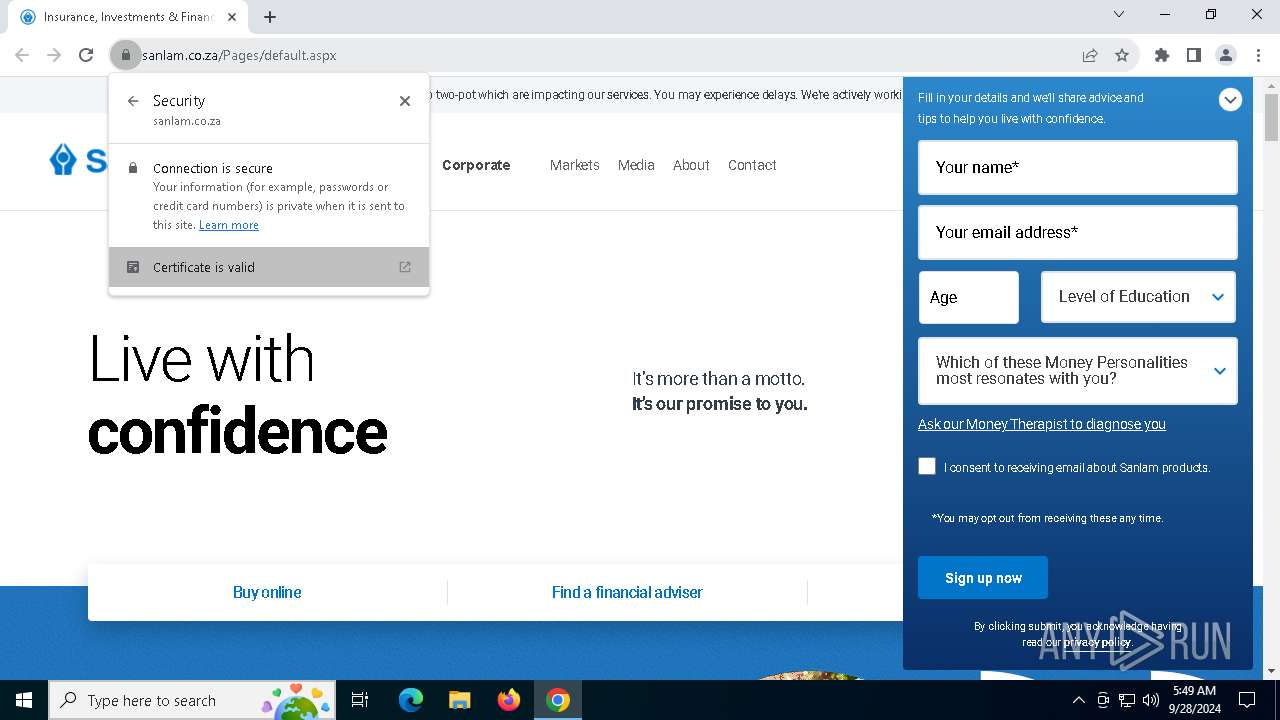Image resolution: width=1280 pixels, height=720 pixels.
Task: Bookmark this page with star icon
Action: pos(1122,55)
